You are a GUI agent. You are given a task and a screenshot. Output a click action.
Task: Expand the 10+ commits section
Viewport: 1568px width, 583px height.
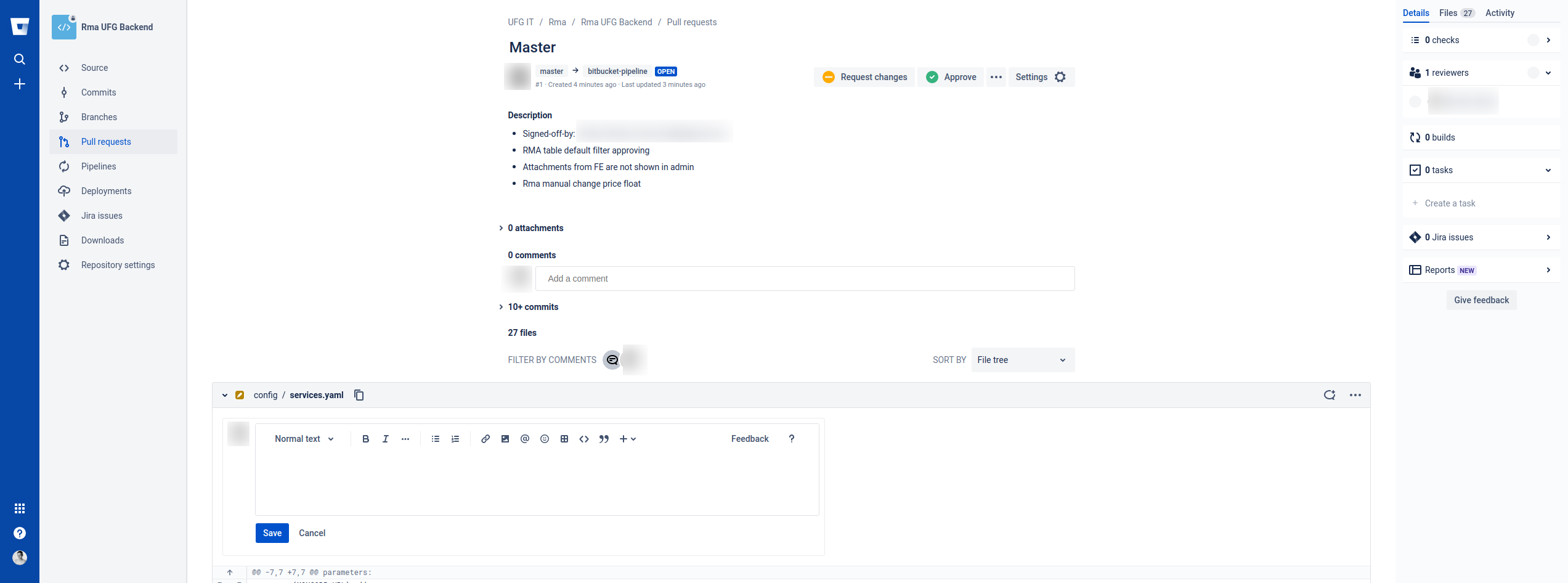click(532, 306)
